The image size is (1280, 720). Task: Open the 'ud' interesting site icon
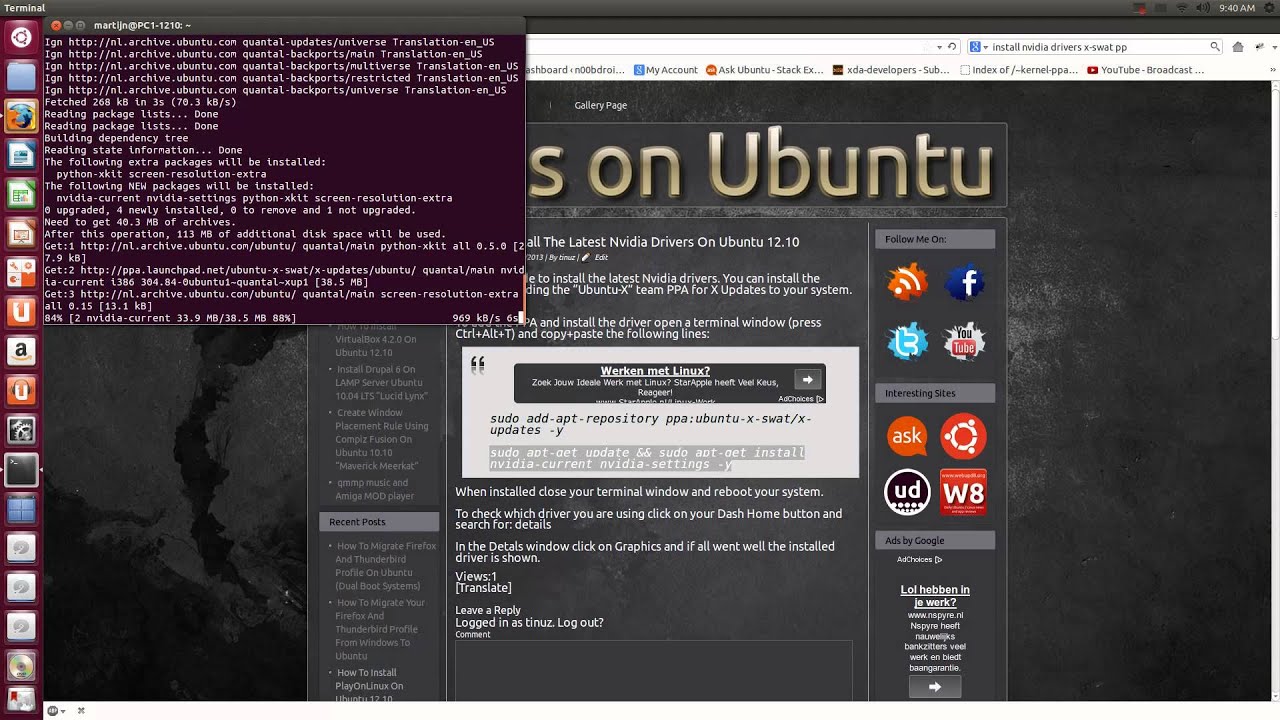pyautogui.click(x=907, y=492)
